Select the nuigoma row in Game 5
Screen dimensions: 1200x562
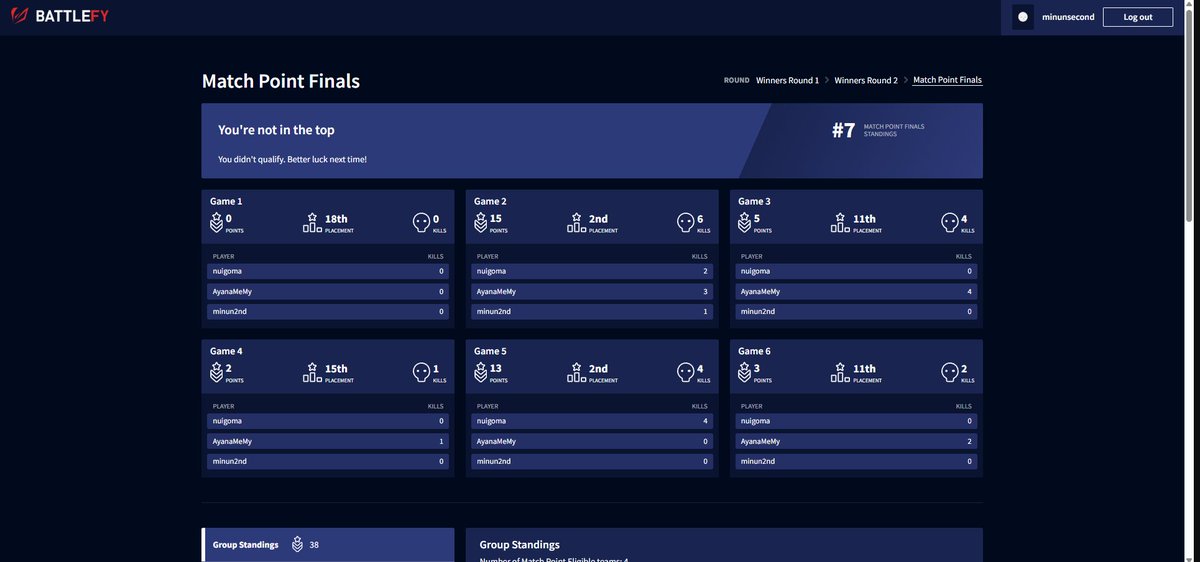[592, 421]
